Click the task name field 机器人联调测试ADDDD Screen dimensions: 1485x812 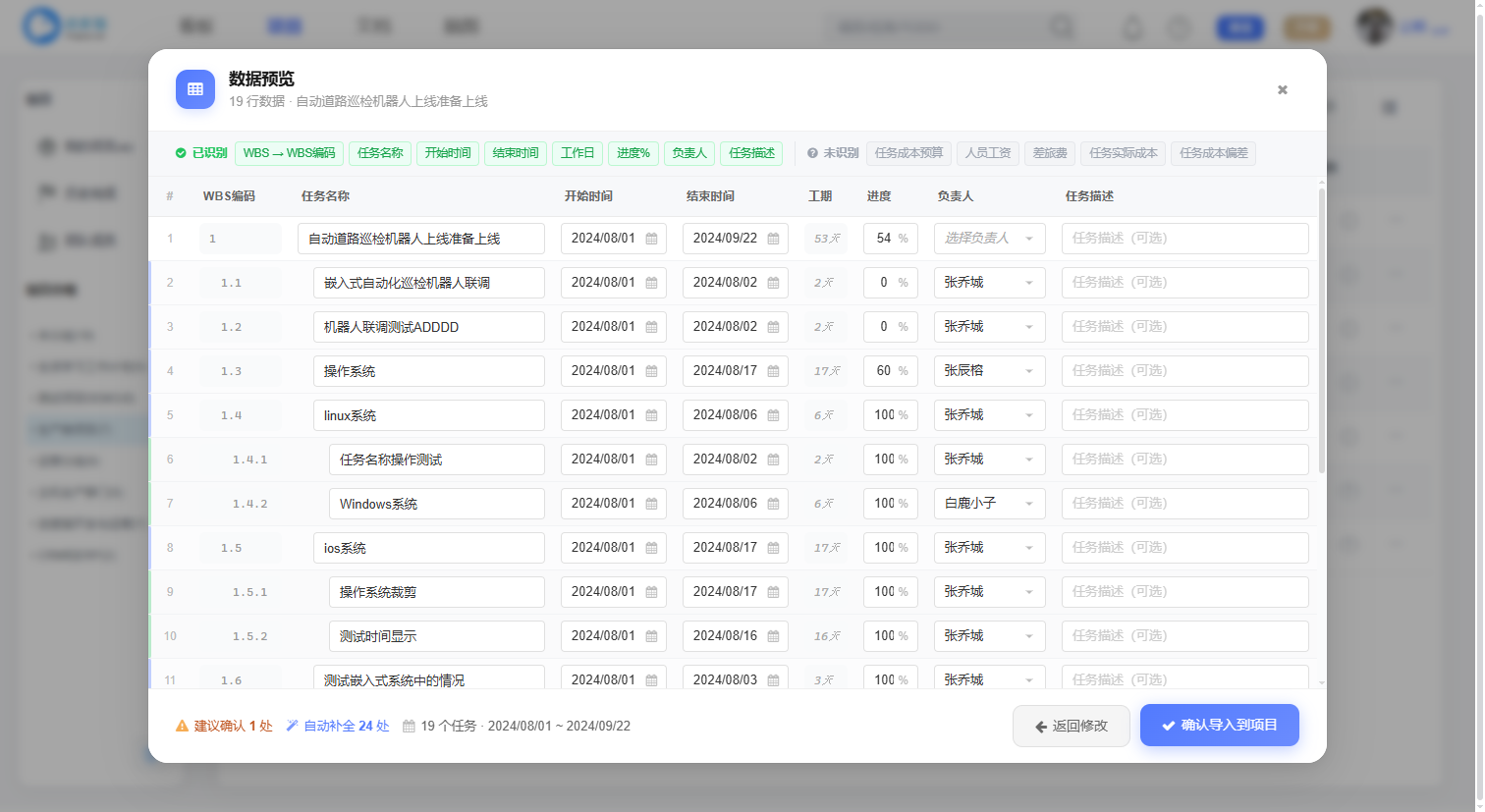(429, 327)
